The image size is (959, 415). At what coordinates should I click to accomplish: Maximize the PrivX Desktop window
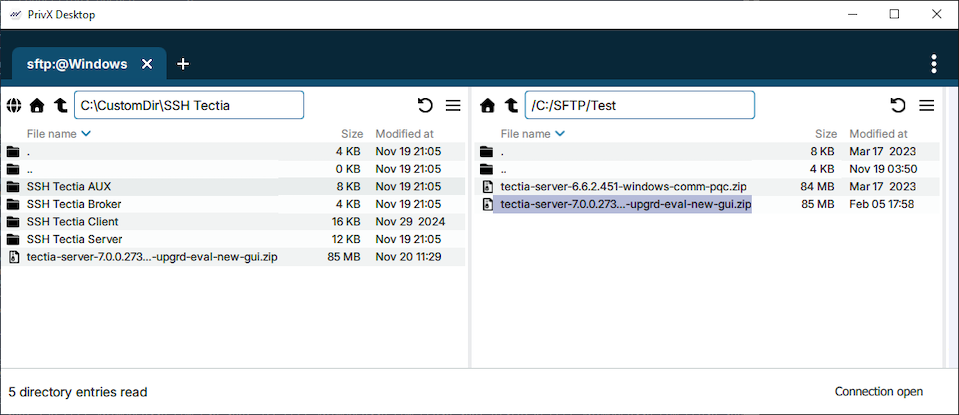[894, 14]
